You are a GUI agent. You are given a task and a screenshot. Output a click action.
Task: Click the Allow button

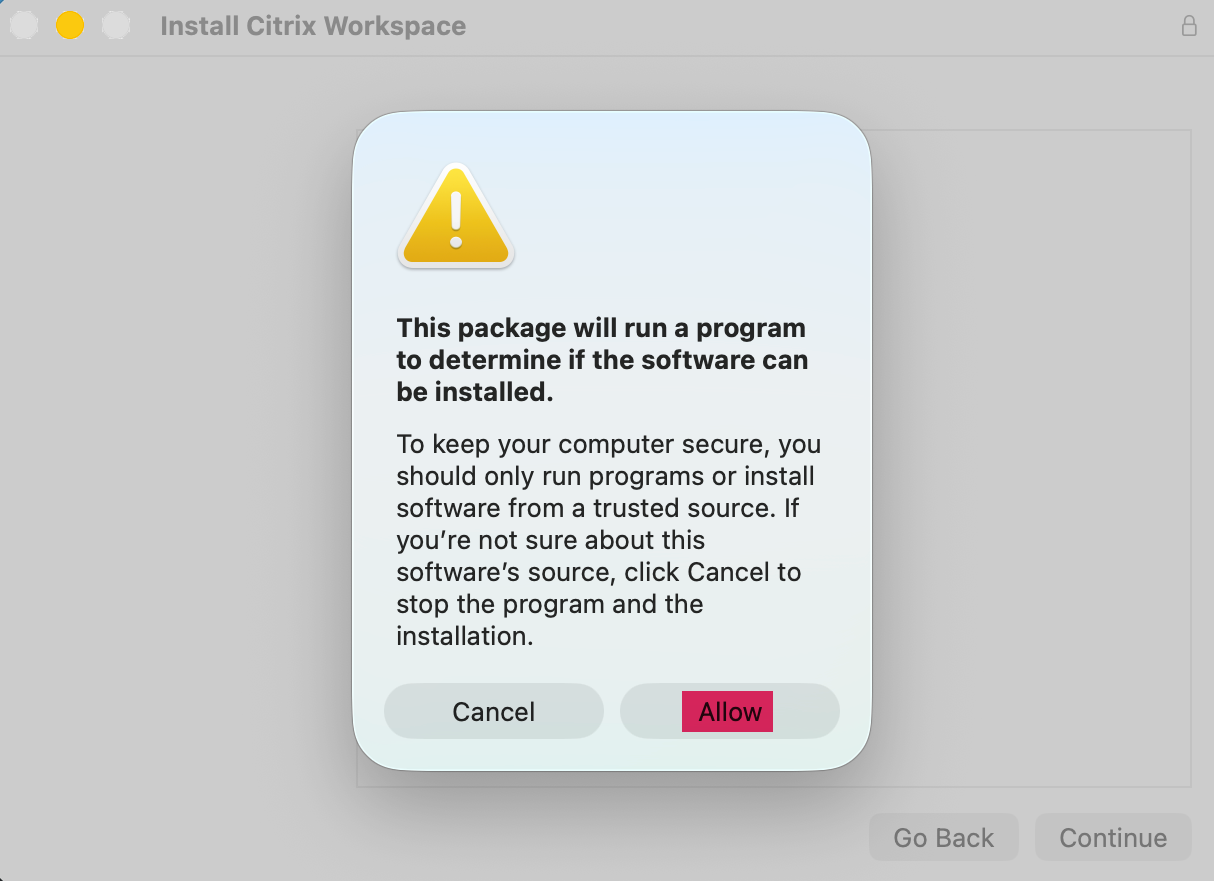pyautogui.click(x=729, y=711)
